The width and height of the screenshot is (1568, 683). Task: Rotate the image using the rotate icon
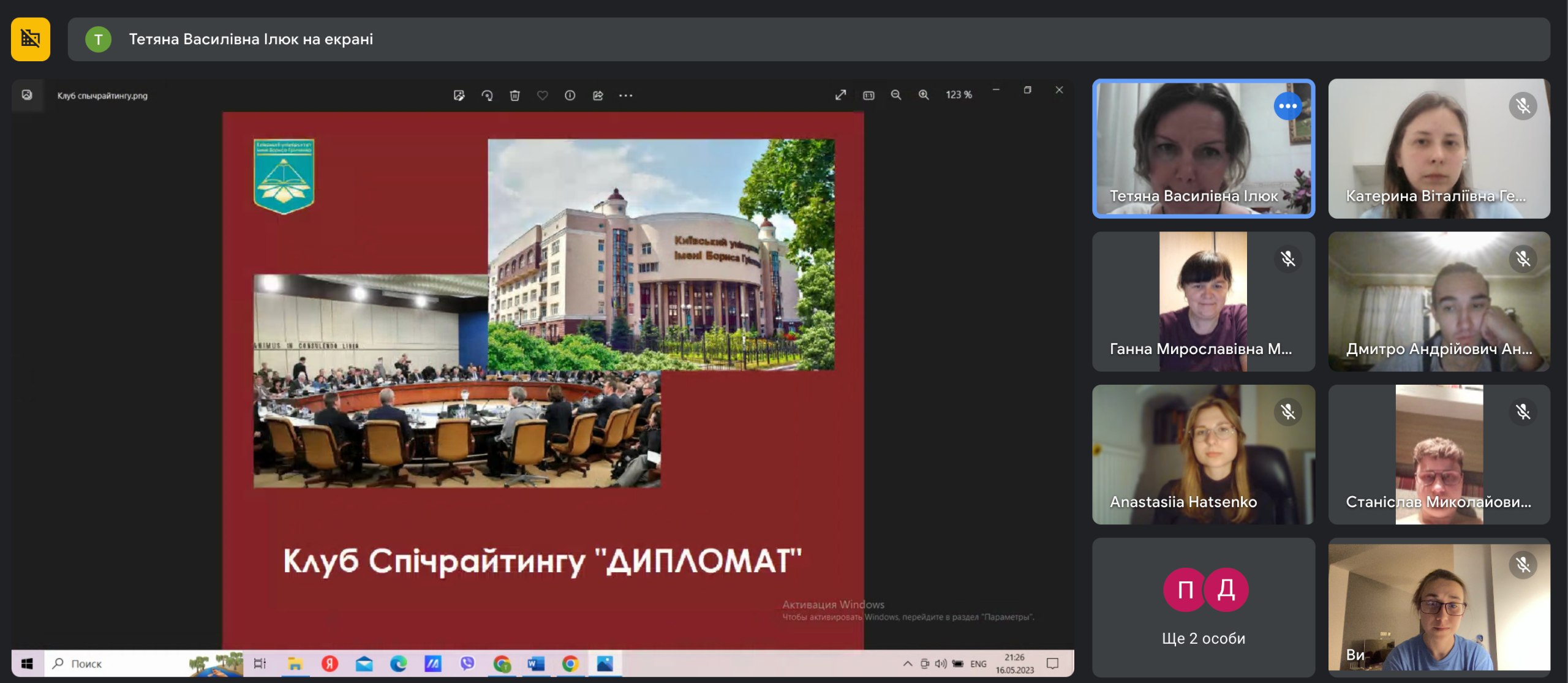point(487,96)
